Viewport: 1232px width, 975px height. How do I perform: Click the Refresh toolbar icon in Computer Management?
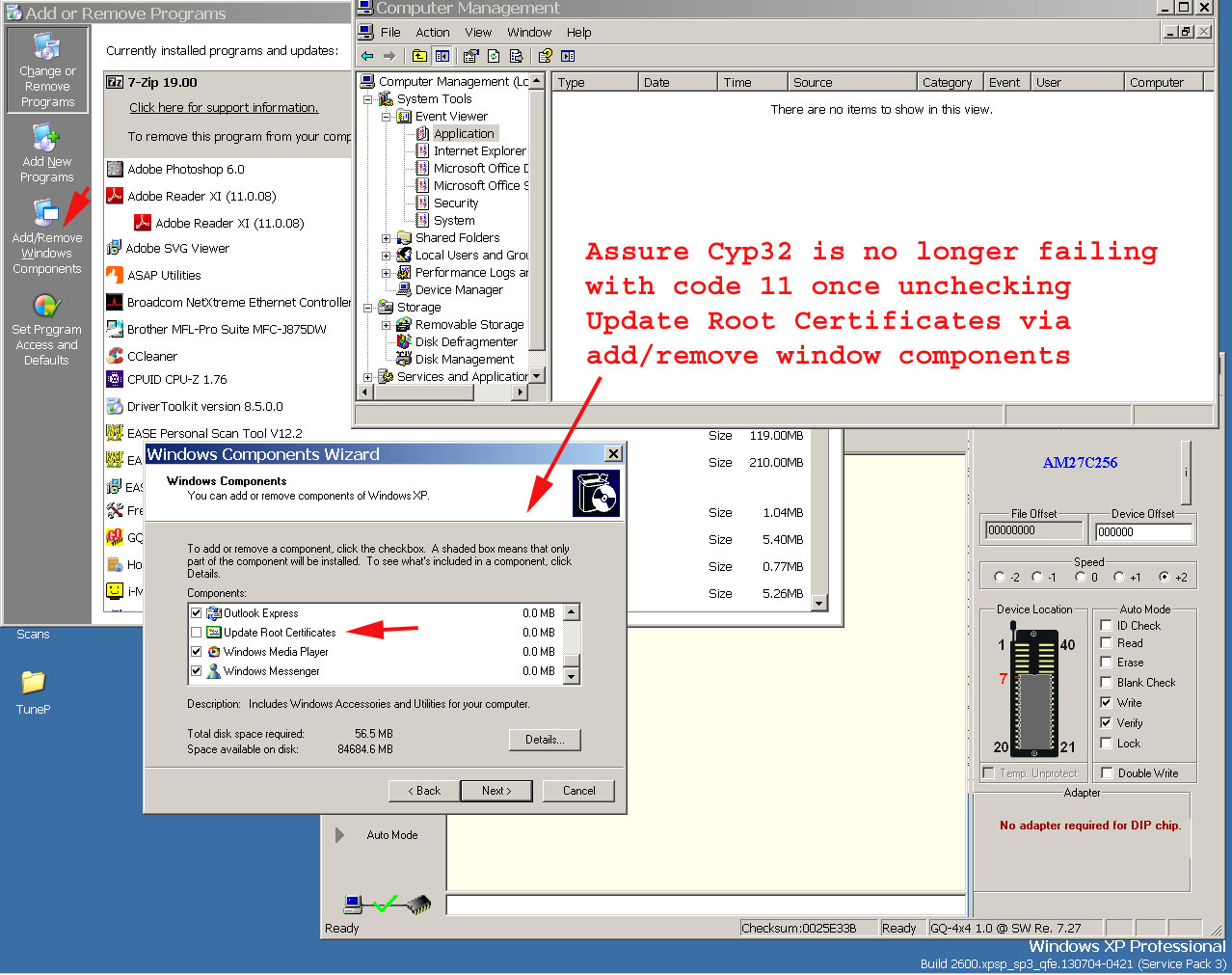494,56
